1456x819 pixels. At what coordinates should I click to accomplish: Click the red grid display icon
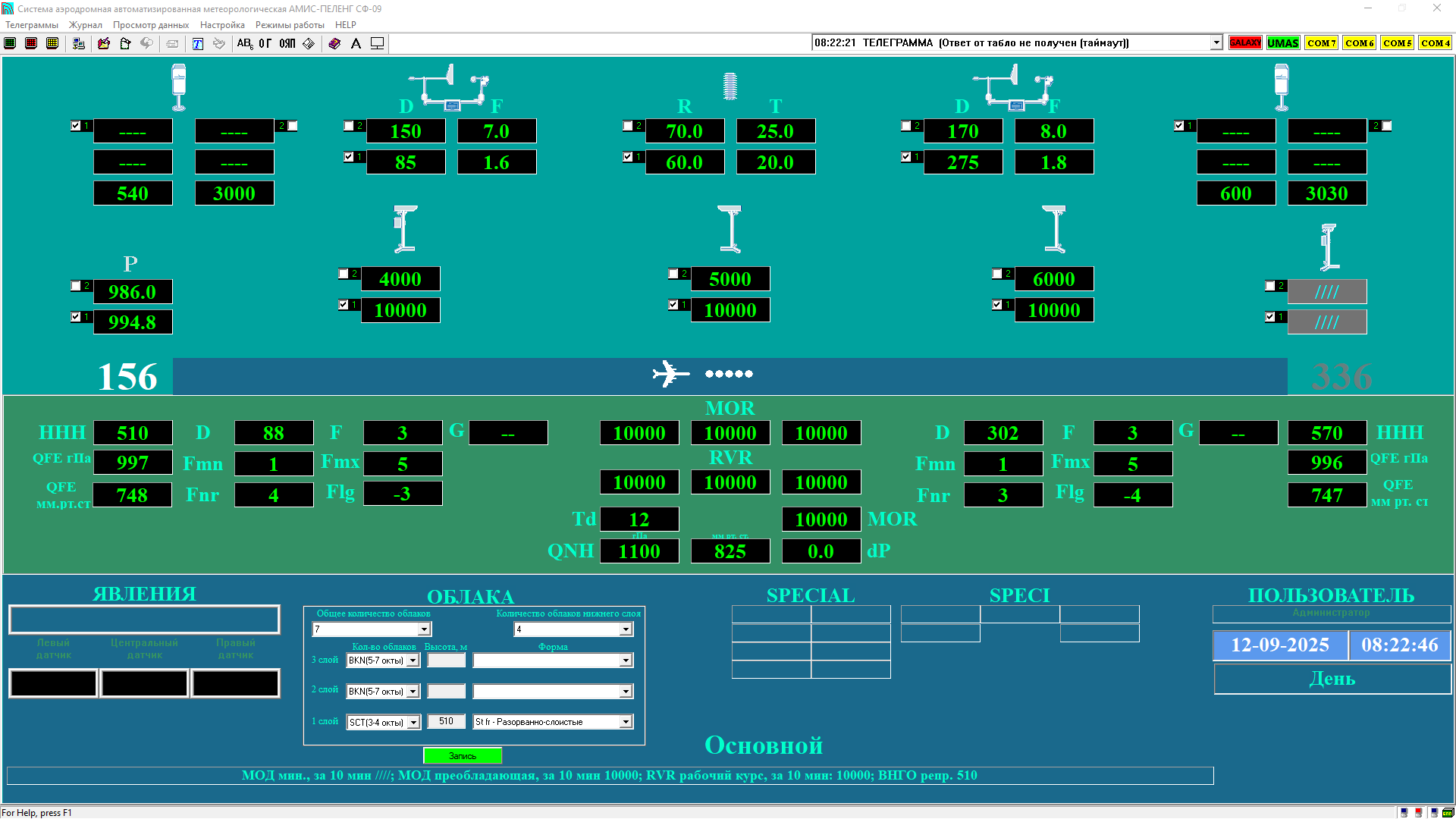31,43
